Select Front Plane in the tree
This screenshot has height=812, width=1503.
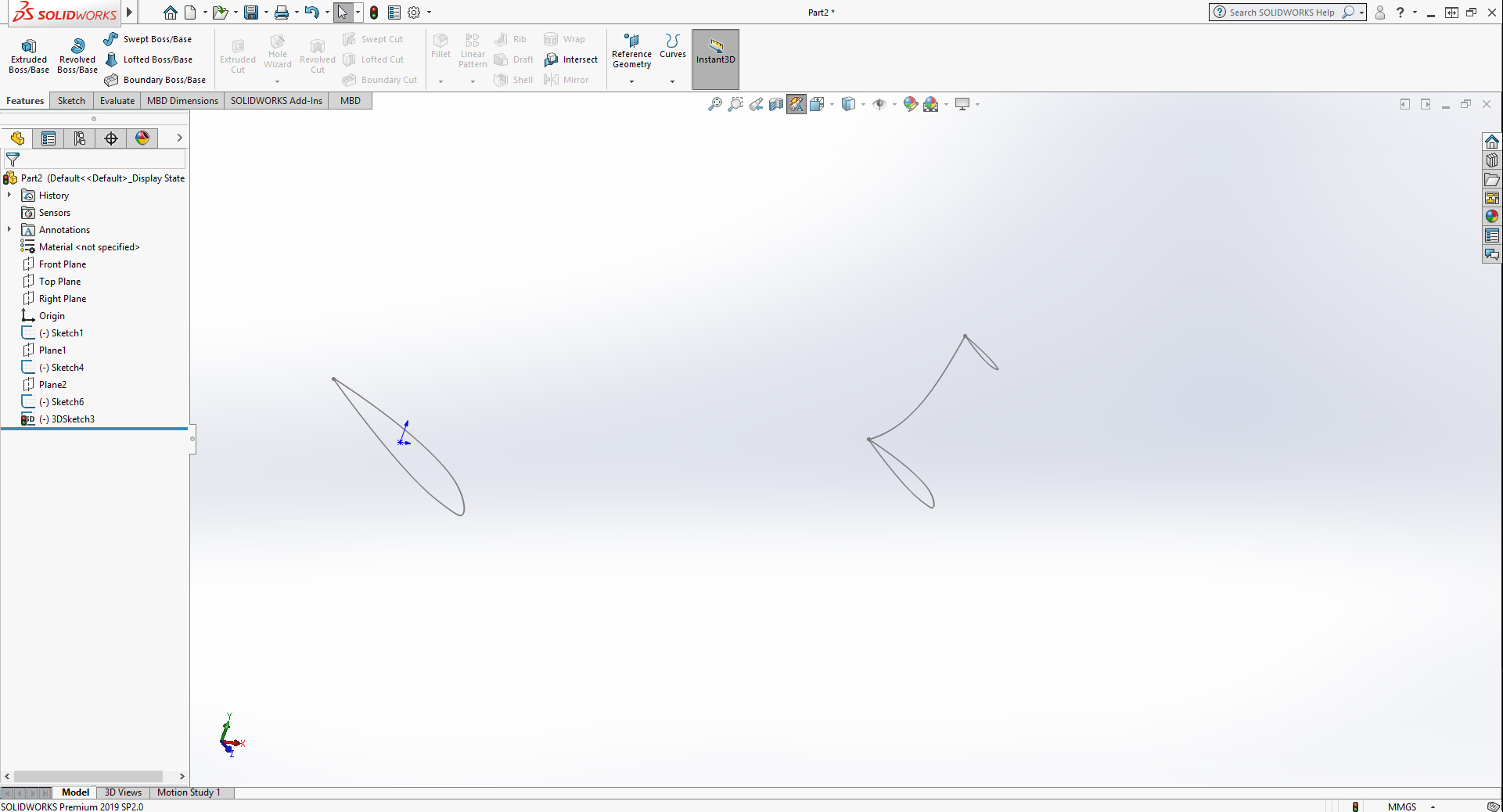click(x=55, y=264)
